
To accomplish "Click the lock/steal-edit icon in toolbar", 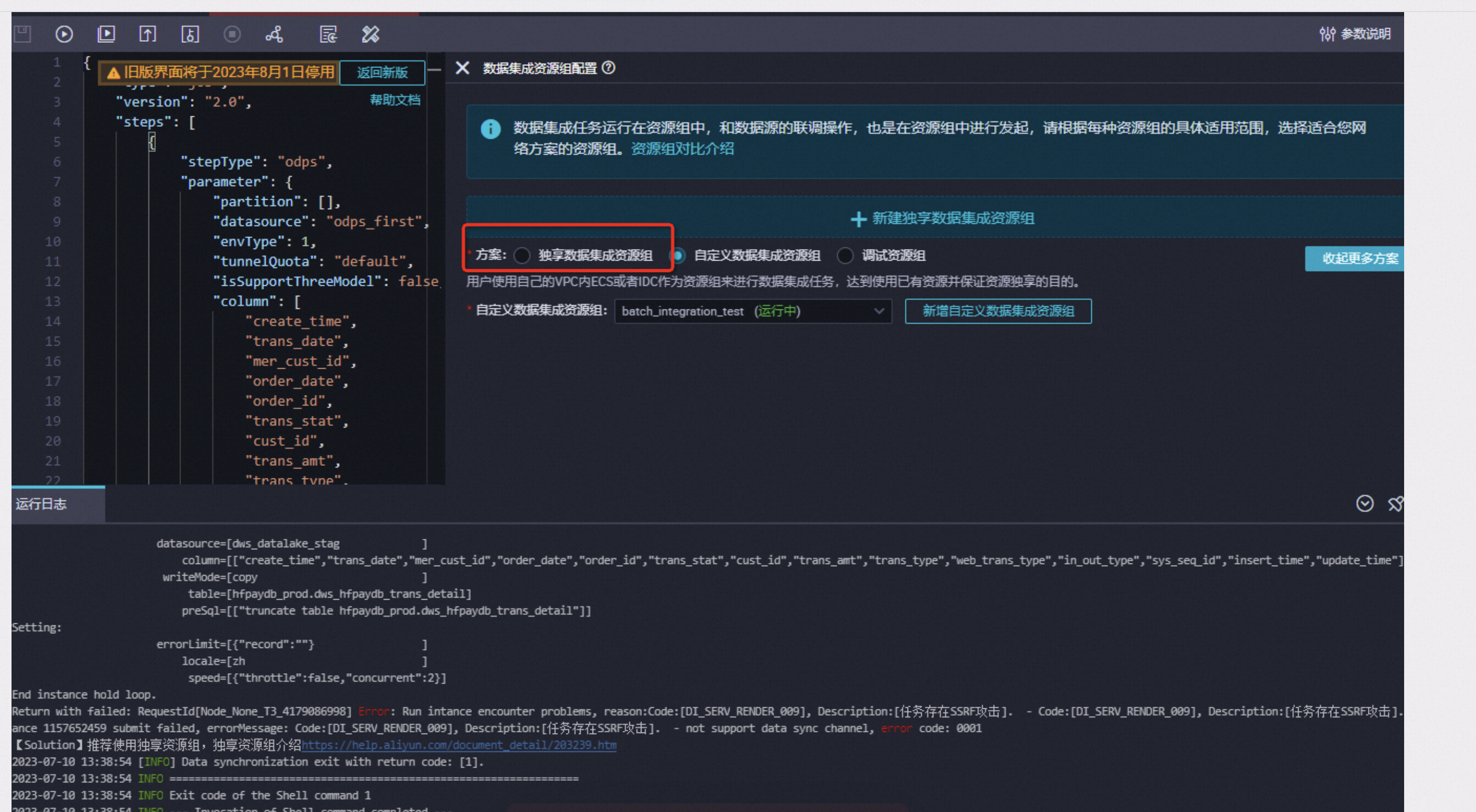I will coord(190,34).
